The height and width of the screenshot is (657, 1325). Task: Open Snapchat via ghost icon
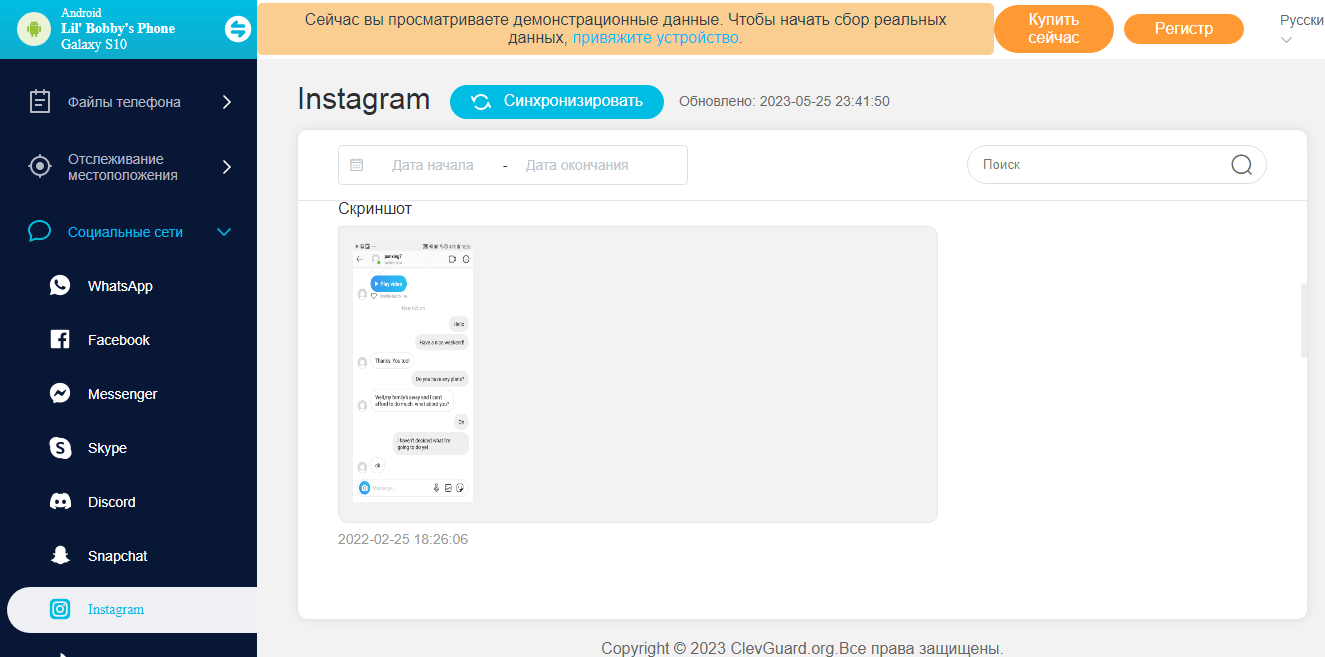(x=60, y=556)
